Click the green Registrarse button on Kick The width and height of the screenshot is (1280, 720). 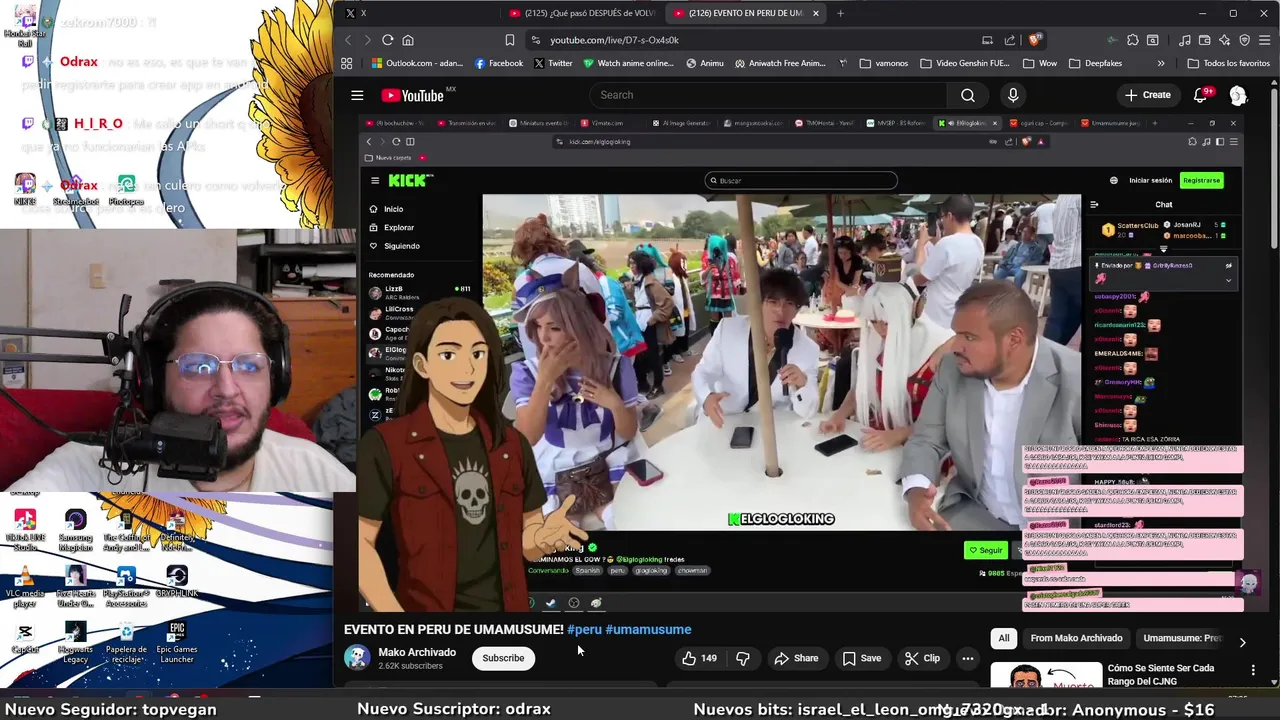click(x=1201, y=181)
